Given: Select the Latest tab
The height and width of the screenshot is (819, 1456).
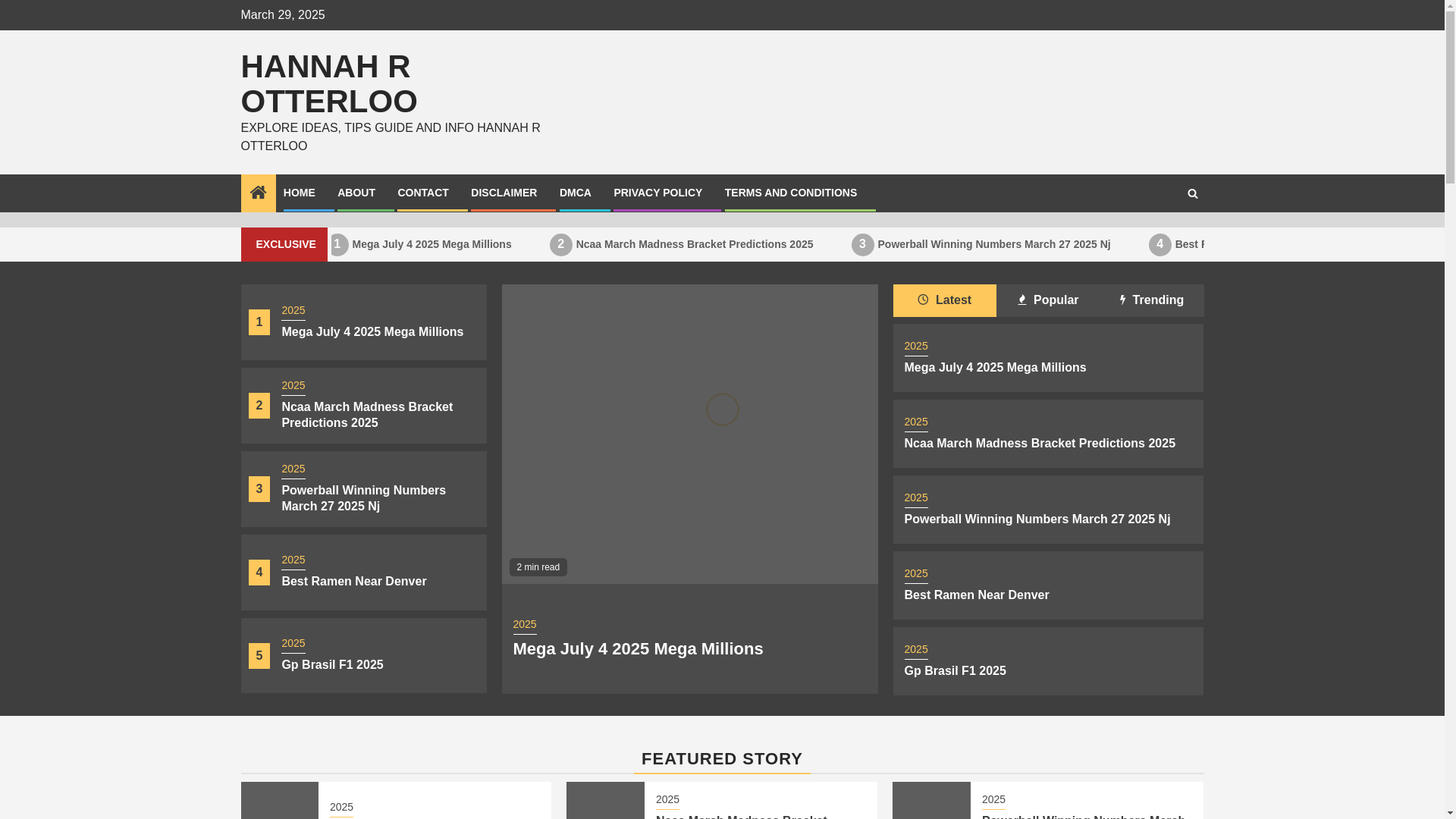Looking at the screenshot, I should point(944,300).
